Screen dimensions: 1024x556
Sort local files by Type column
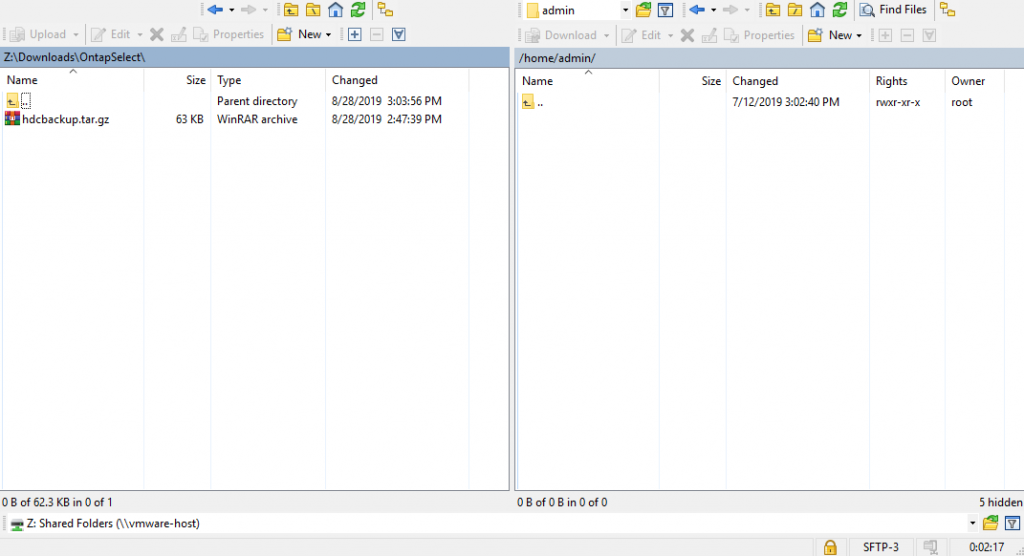tap(268, 80)
